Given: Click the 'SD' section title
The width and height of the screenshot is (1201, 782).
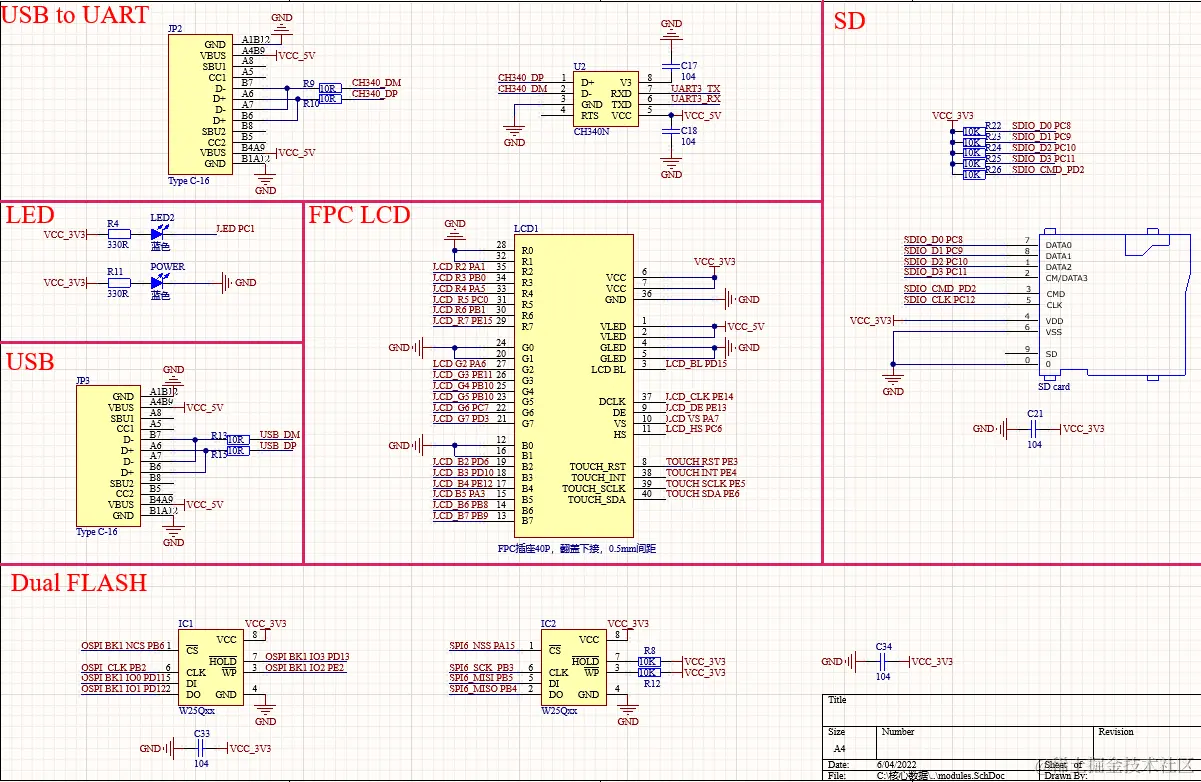Looking at the screenshot, I should (849, 21).
